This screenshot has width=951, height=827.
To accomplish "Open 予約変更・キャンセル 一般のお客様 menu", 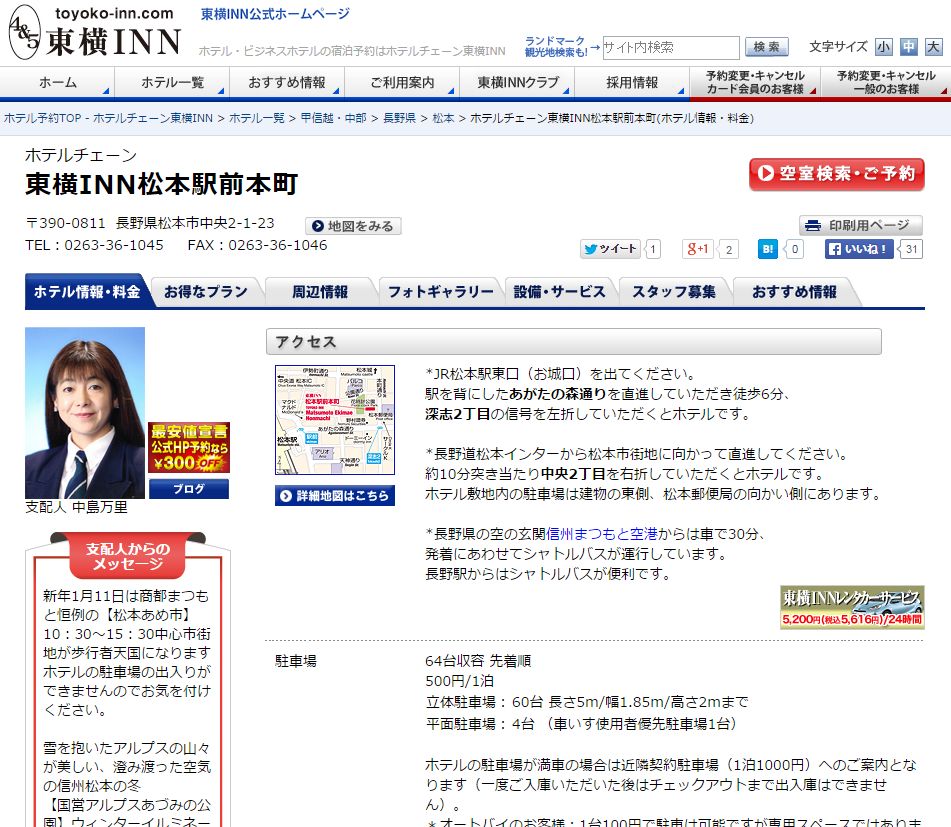I will (x=886, y=82).
